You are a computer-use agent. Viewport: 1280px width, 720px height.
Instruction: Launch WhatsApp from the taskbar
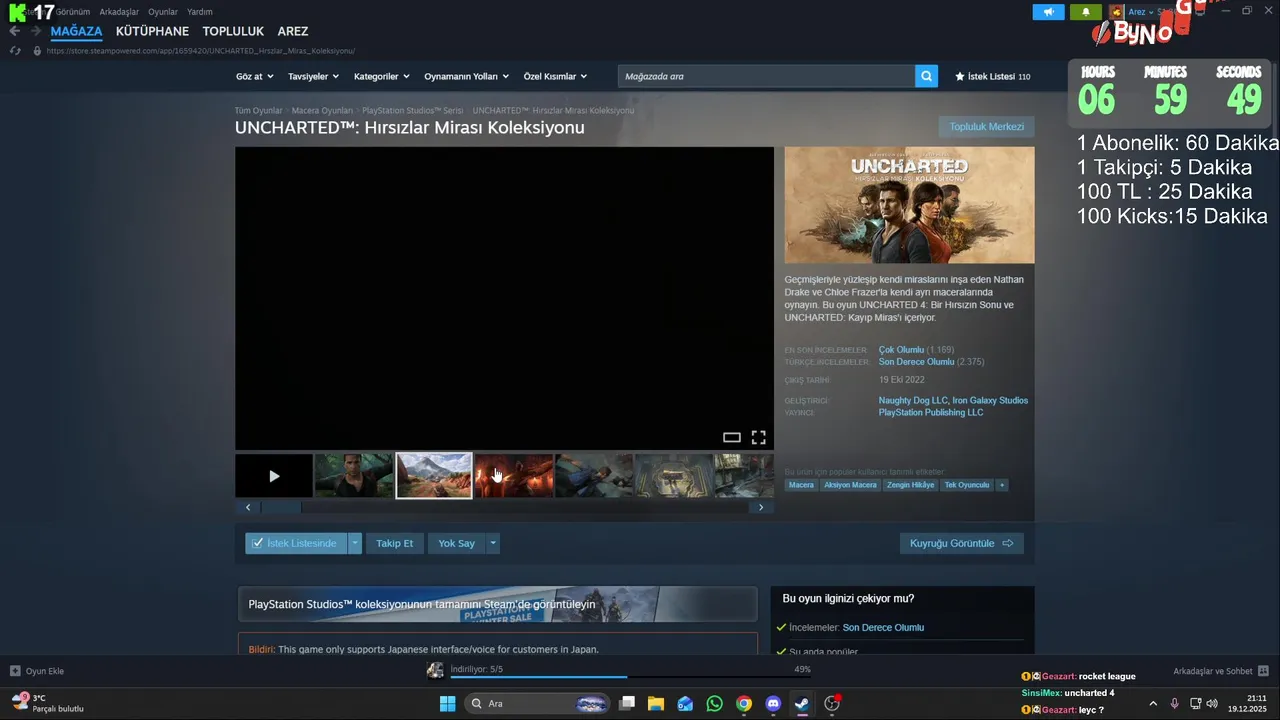[714, 704]
